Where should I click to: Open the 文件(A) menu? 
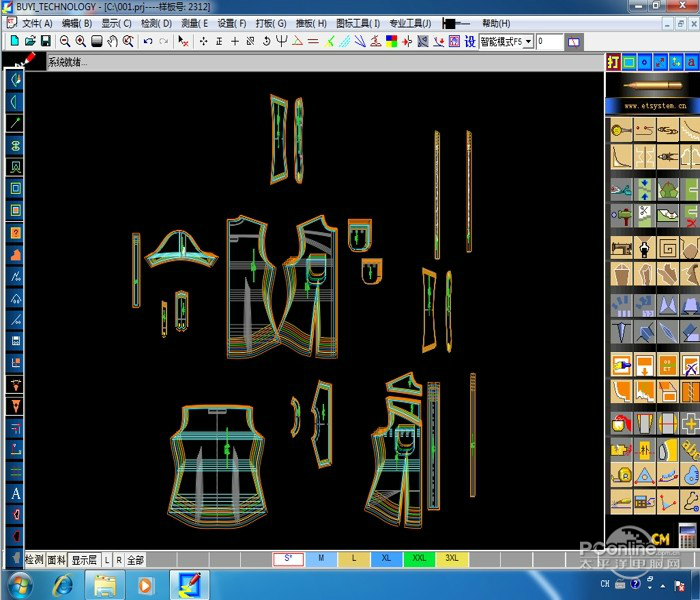(36, 23)
